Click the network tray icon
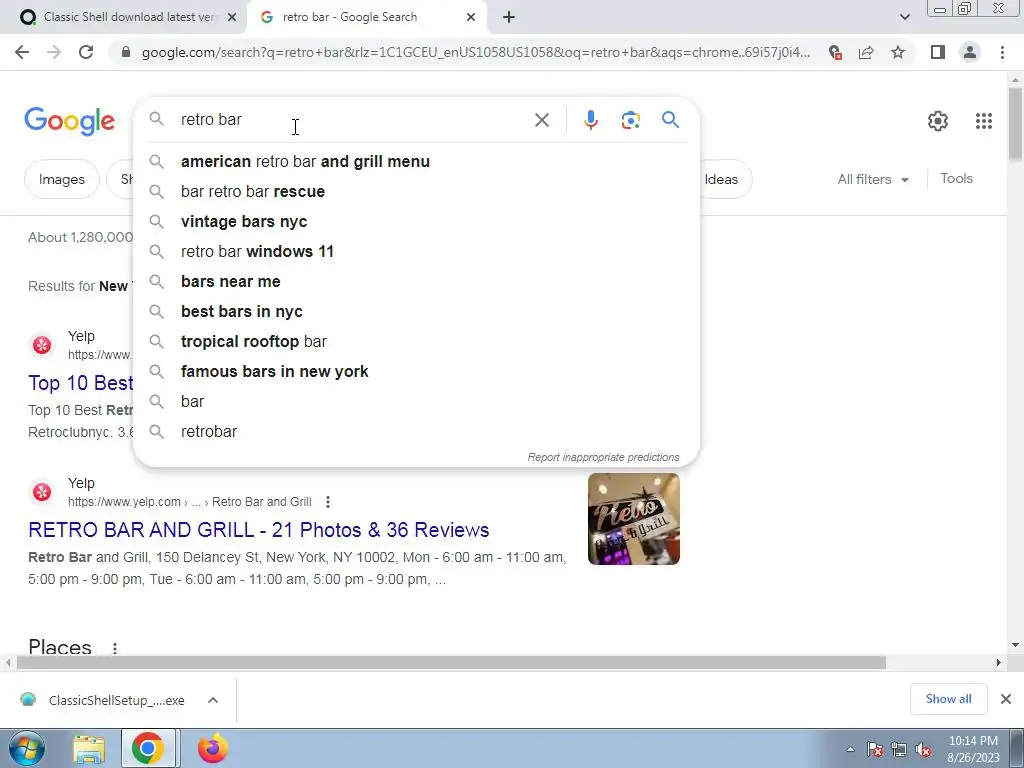 pos(899,750)
